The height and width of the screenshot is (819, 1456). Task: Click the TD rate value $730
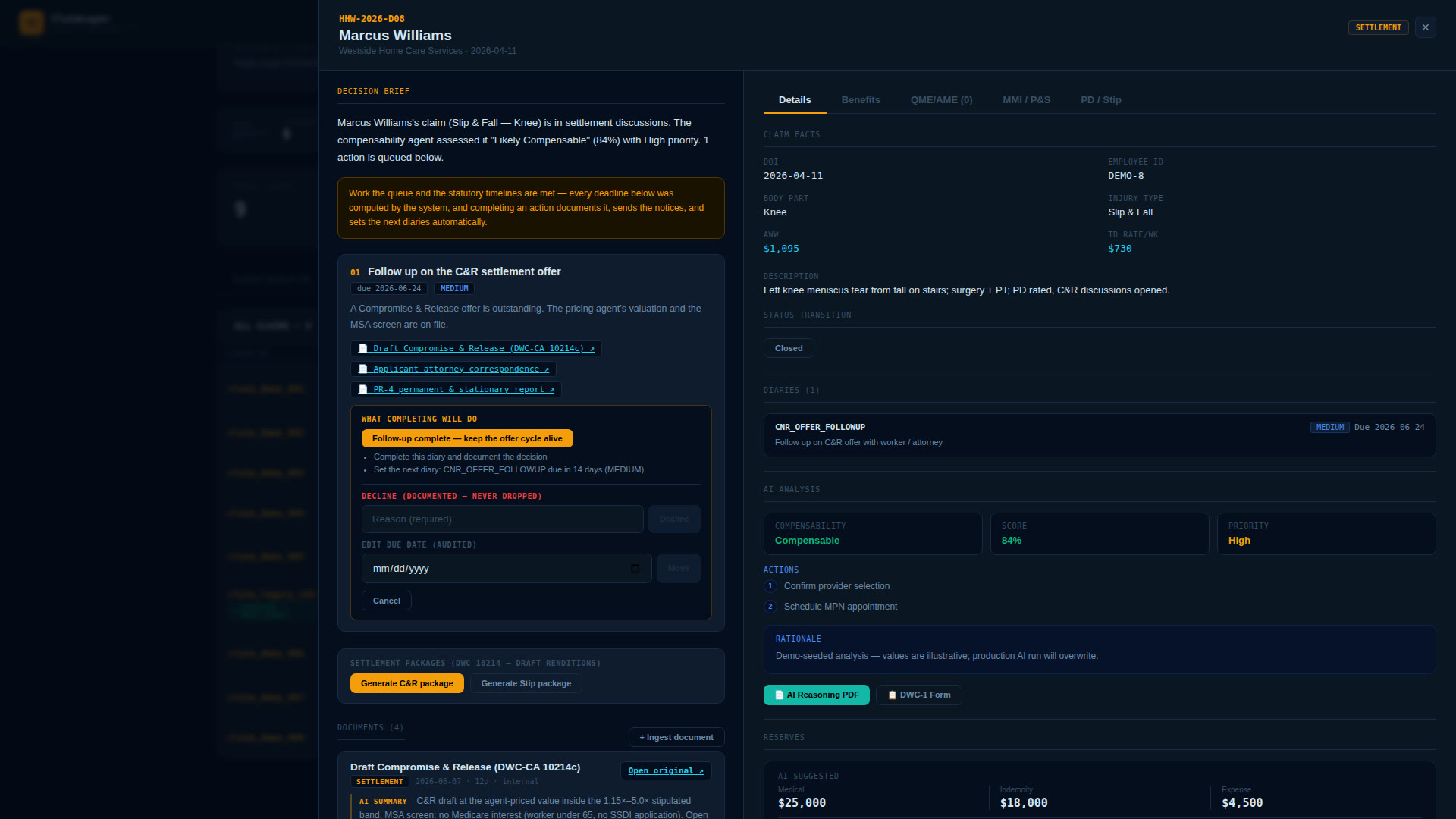pos(1120,249)
